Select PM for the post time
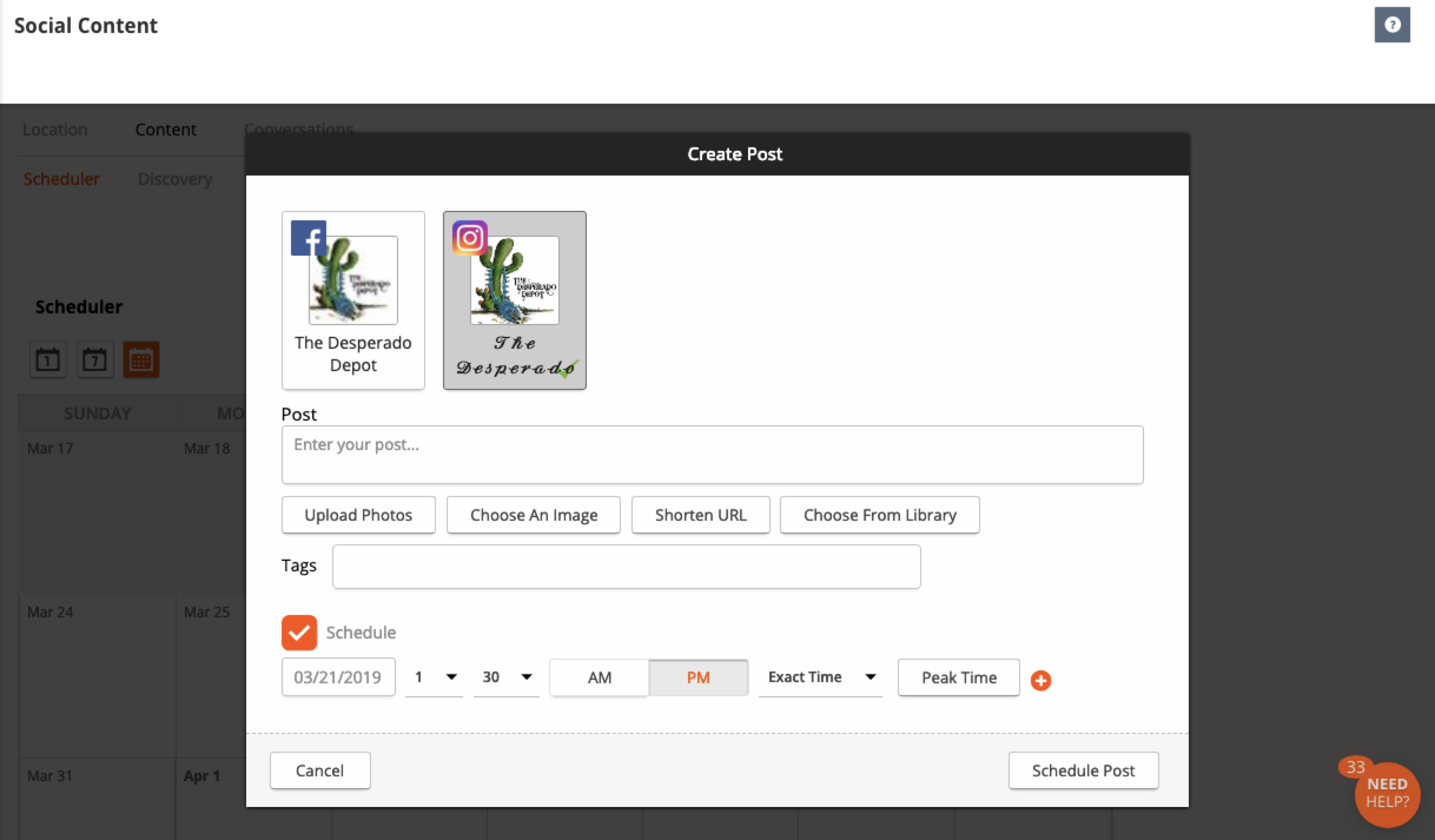 pos(698,677)
